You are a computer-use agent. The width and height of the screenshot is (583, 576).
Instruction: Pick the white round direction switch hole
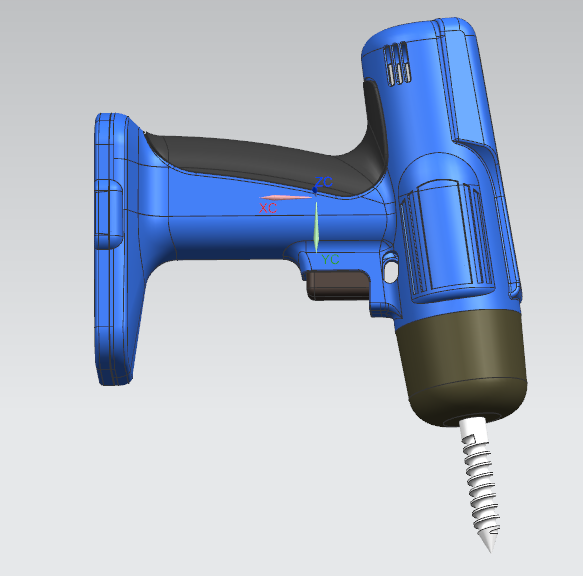click(x=390, y=271)
